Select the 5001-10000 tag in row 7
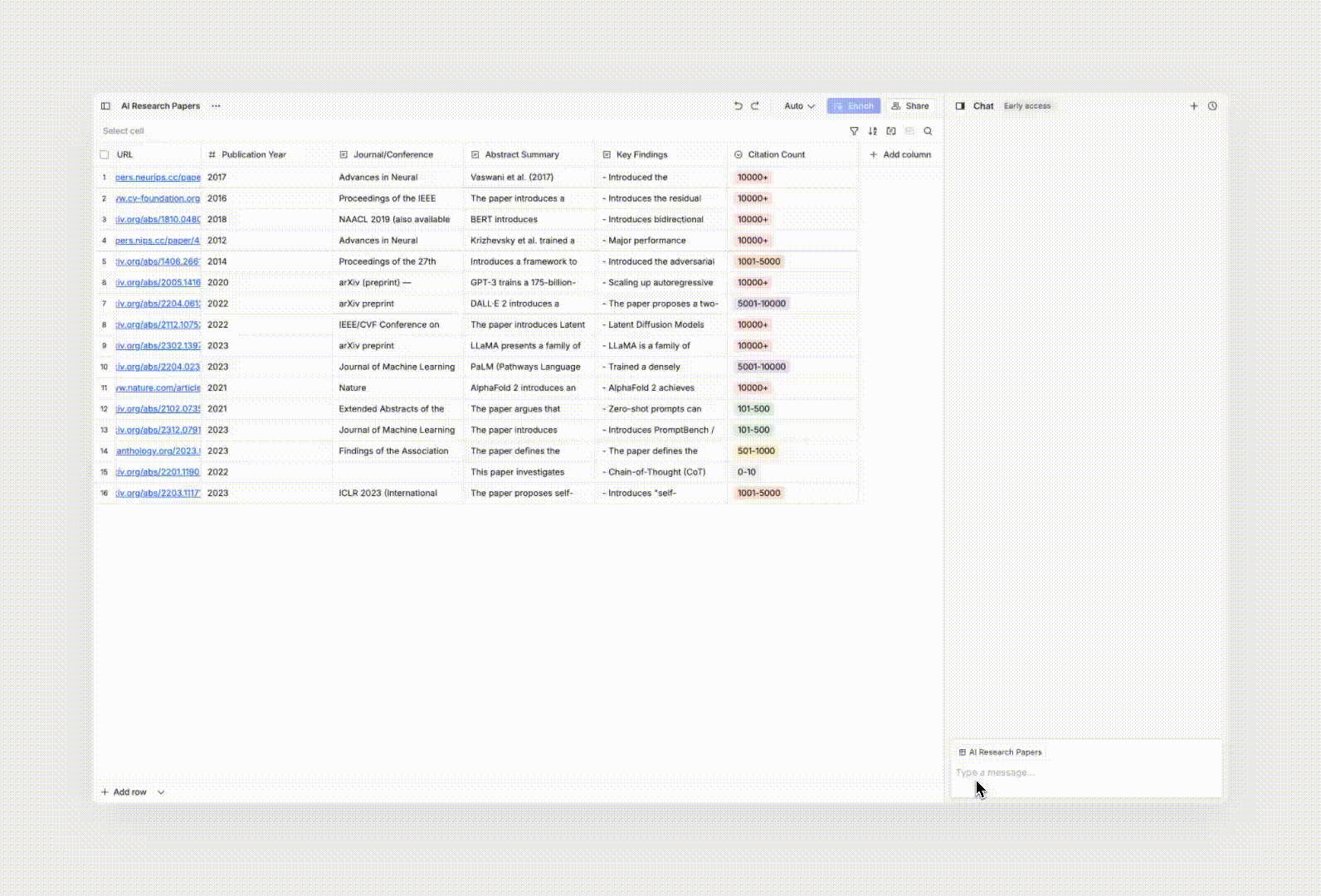This screenshot has height=896, width=1321. tap(762, 304)
